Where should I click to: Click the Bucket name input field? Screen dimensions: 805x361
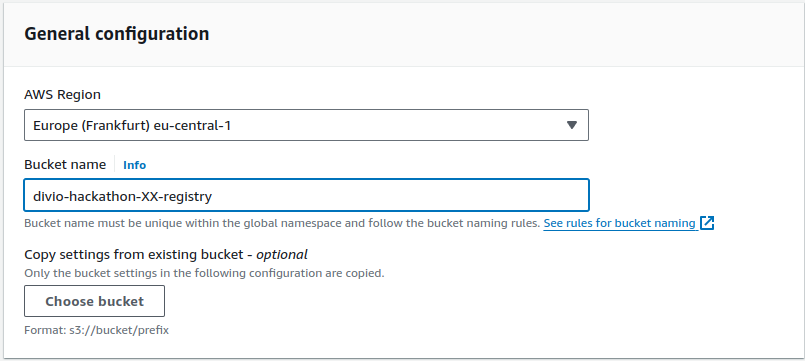coord(306,195)
